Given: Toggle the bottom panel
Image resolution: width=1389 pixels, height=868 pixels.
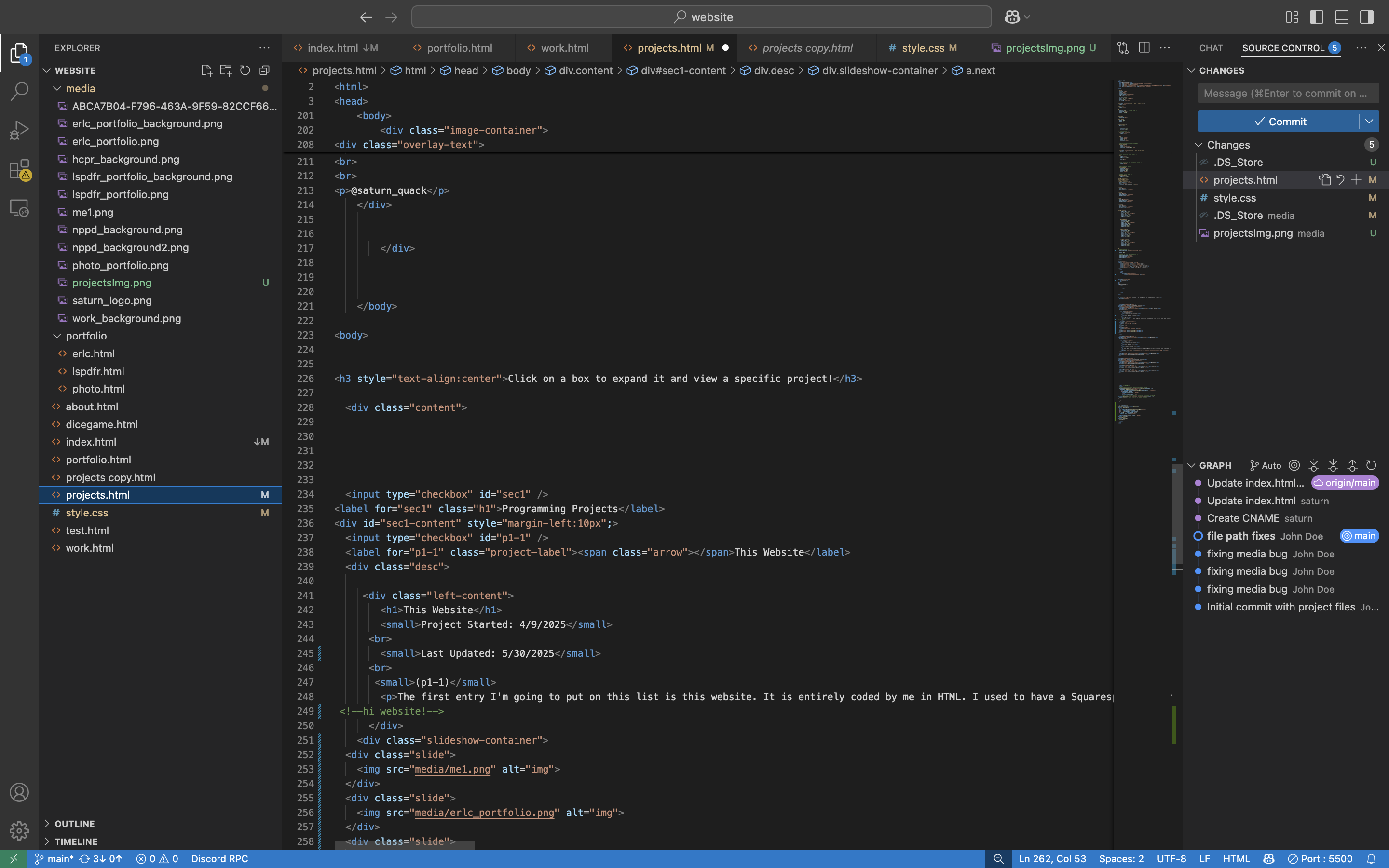Looking at the screenshot, I should coord(1341,17).
